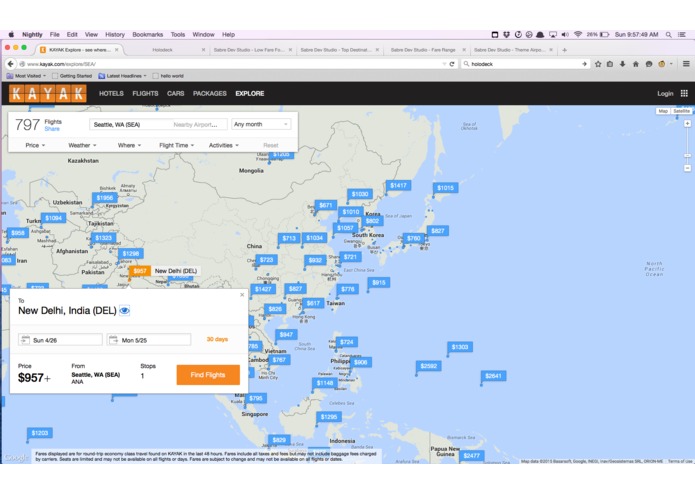The width and height of the screenshot is (695, 494).
Task: Click the map zoom in plus button
Action: (687, 124)
